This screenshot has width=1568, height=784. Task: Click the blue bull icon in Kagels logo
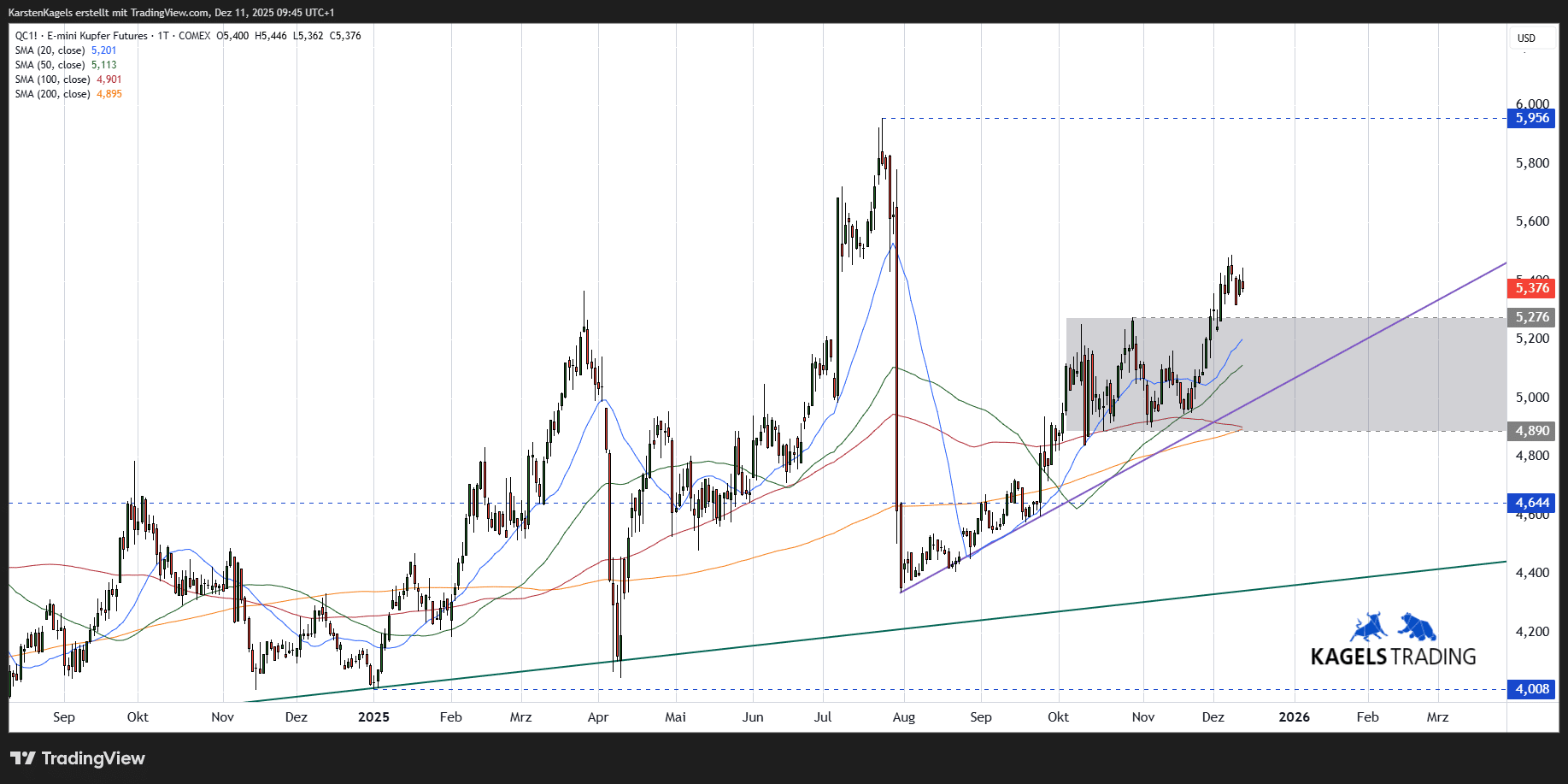[x=1369, y=627]
